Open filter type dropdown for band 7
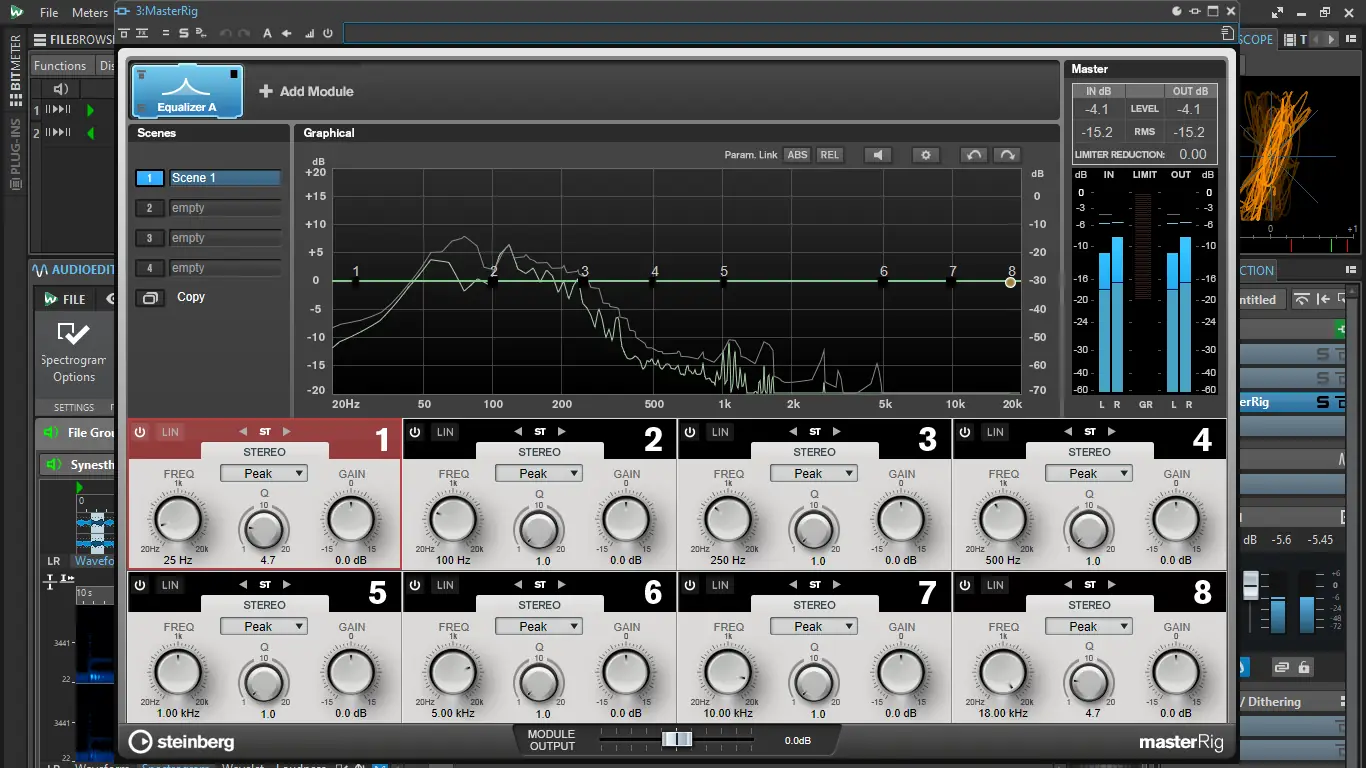The width and height of the screenshot is (1366, 768). (813, 626)
